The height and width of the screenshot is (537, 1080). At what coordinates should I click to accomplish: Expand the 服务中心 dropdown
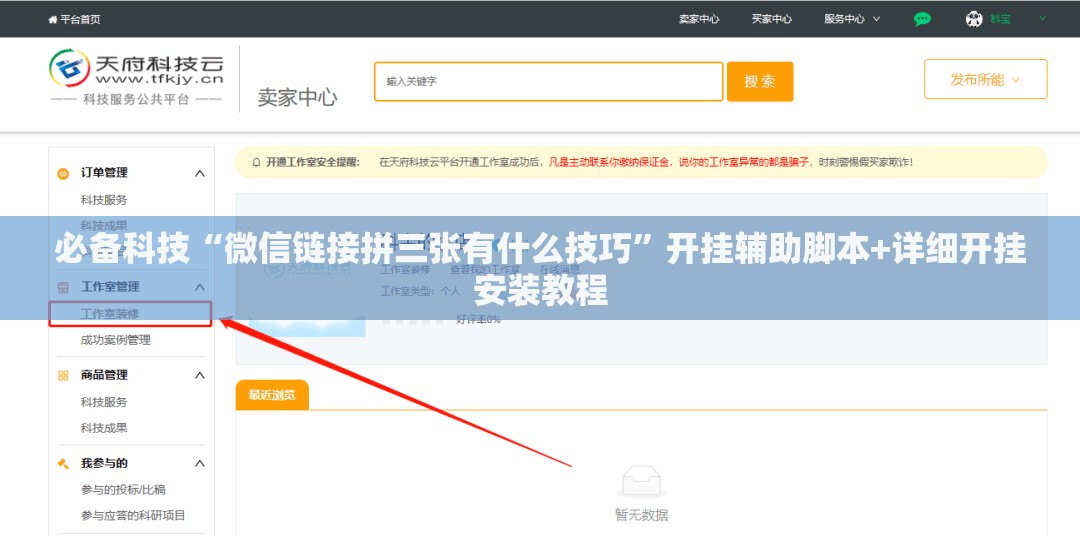tap(852, 19)
